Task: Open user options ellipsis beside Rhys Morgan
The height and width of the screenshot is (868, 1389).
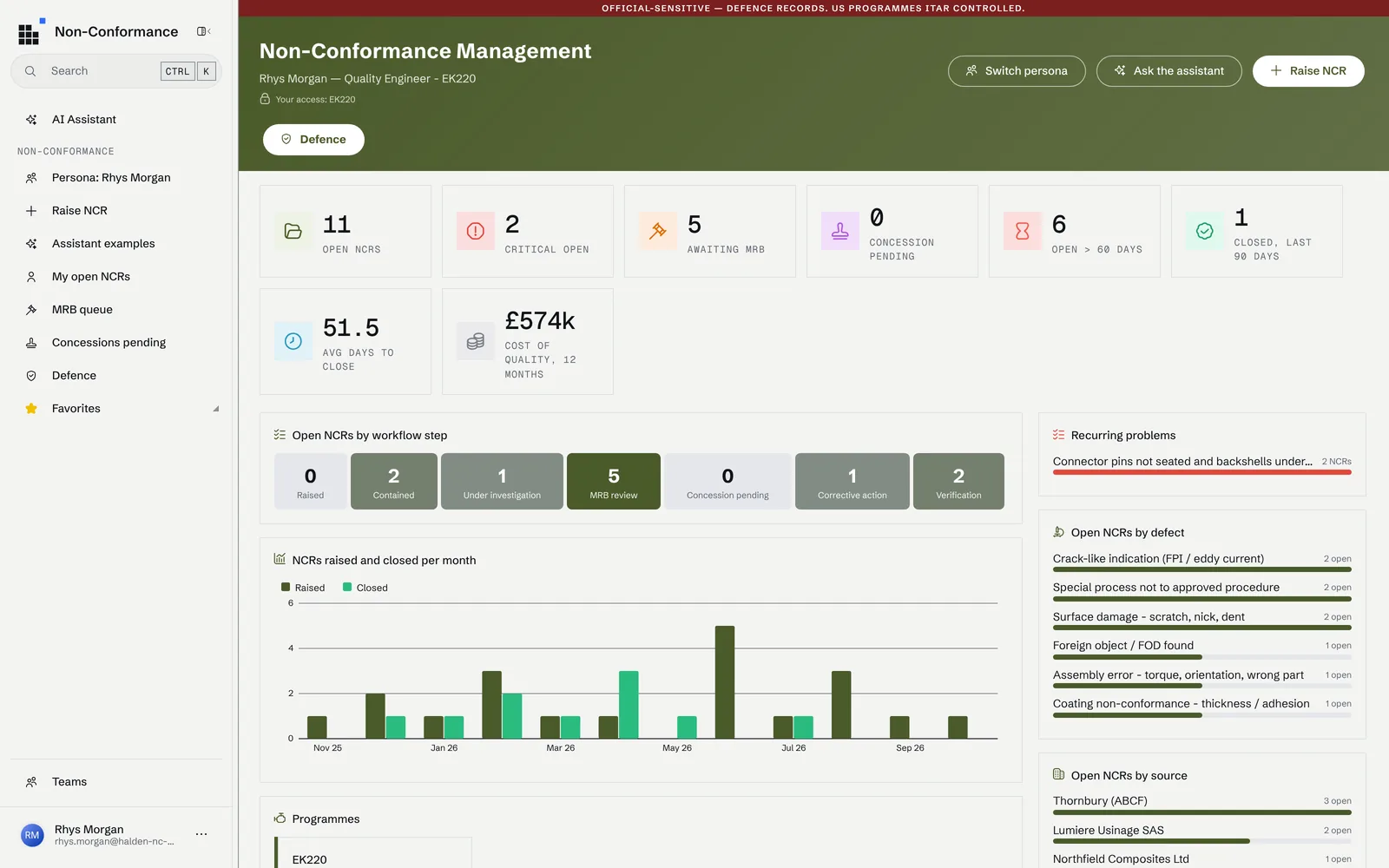Action: (201, 834)
